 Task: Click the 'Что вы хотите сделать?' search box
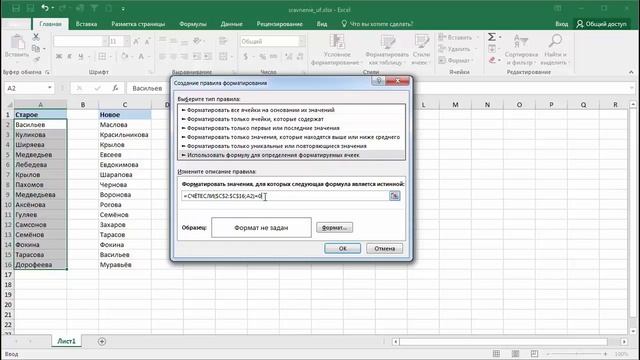[378, 24]
